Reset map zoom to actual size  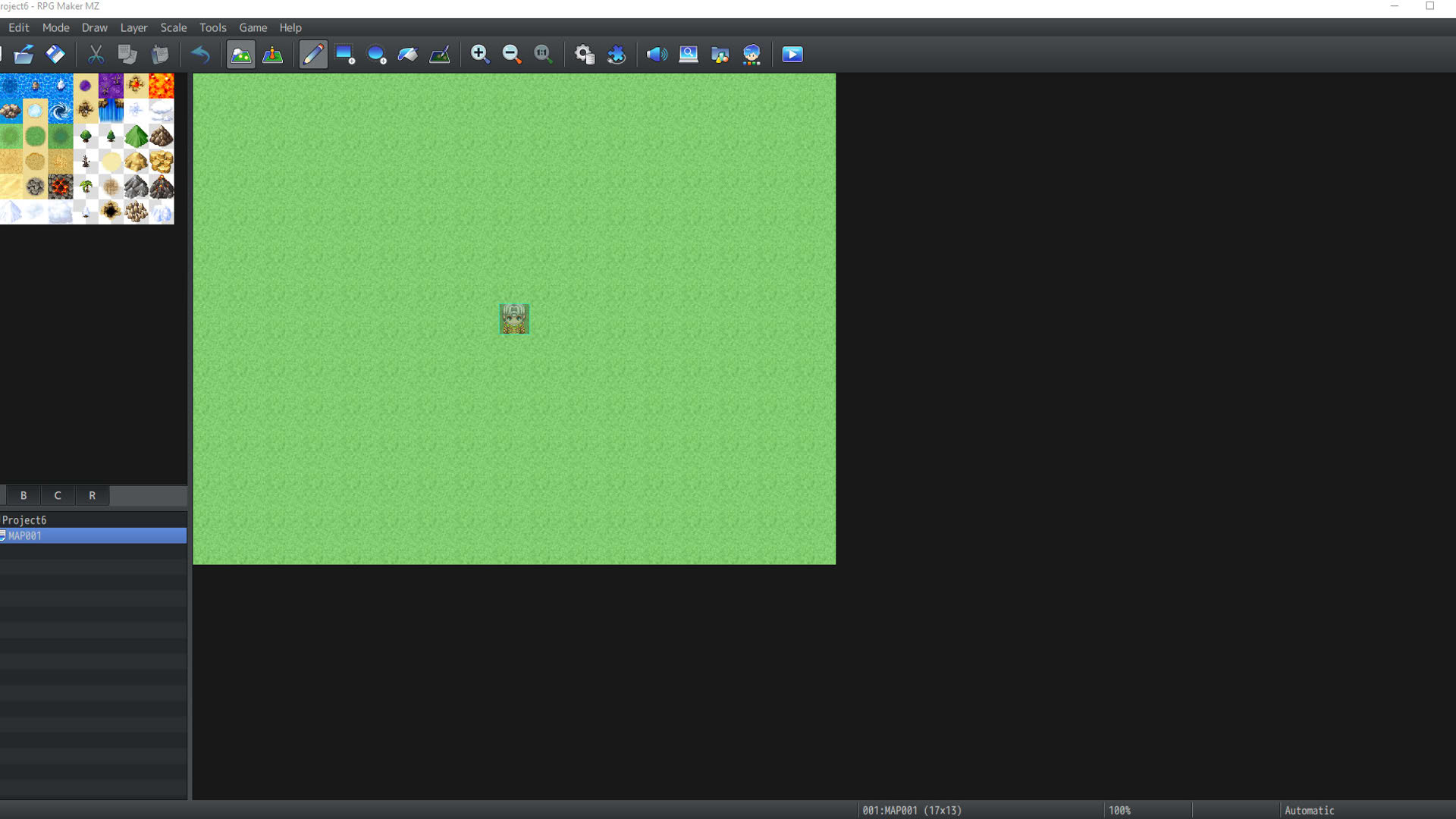click(x=544, y=55)
